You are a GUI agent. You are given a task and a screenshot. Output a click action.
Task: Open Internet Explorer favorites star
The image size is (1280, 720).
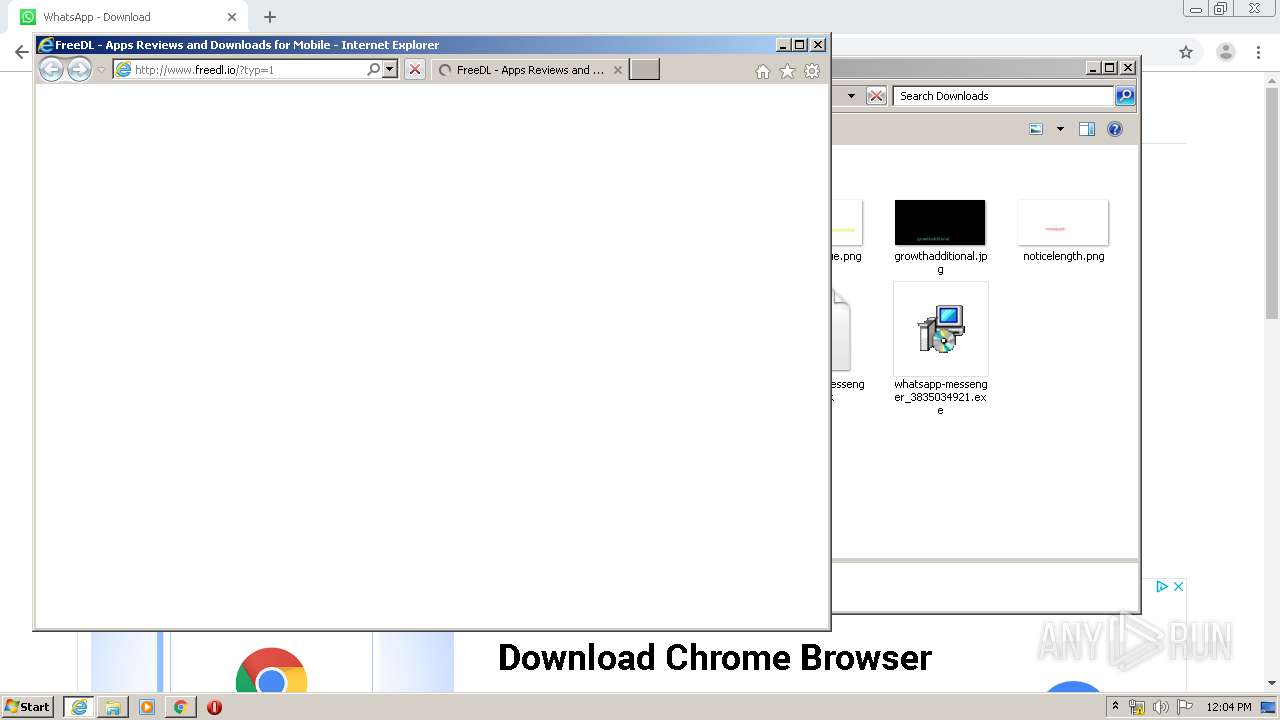click(x=787, y=71)
